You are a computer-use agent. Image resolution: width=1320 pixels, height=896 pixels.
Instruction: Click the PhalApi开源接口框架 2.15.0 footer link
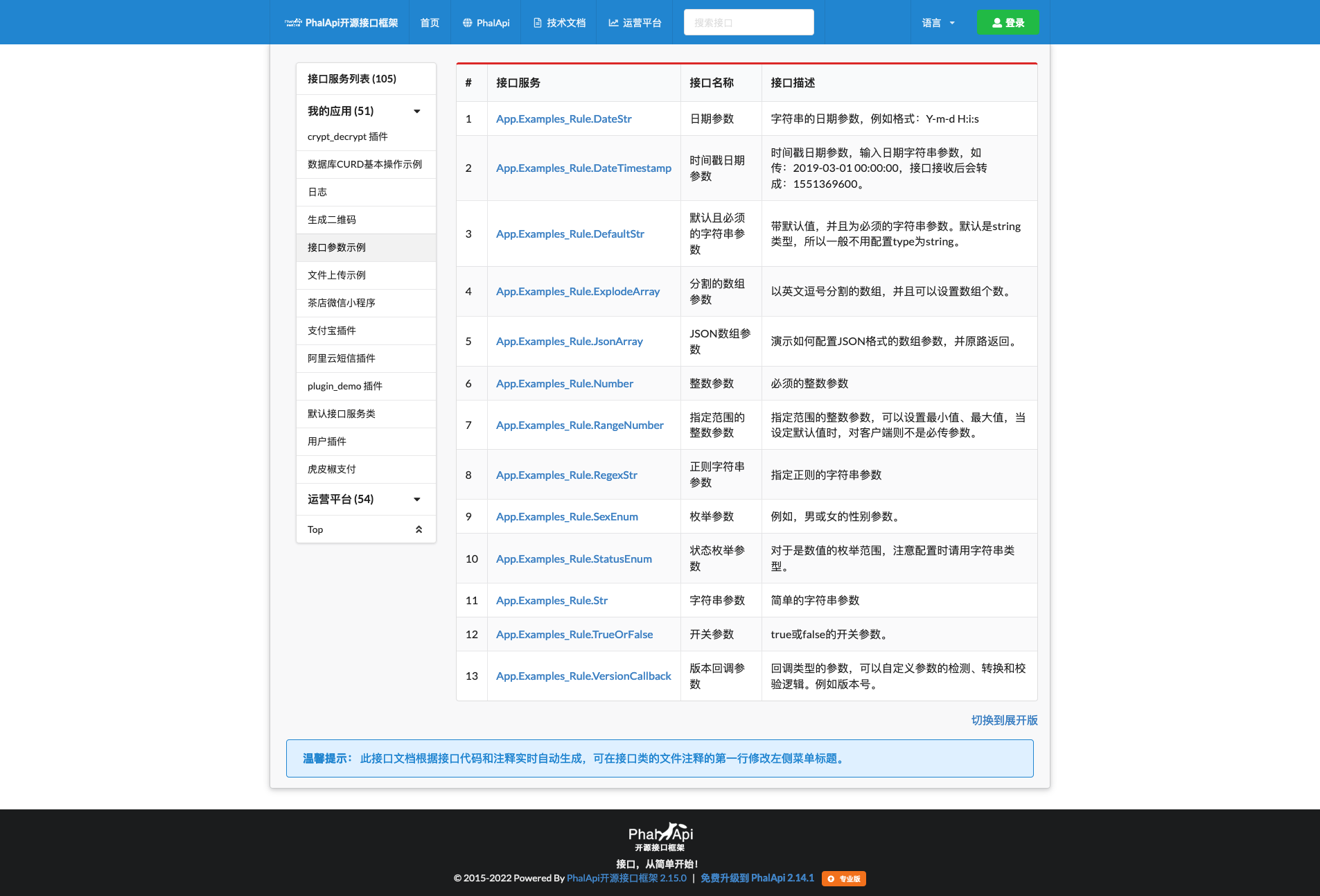(626, 878)
